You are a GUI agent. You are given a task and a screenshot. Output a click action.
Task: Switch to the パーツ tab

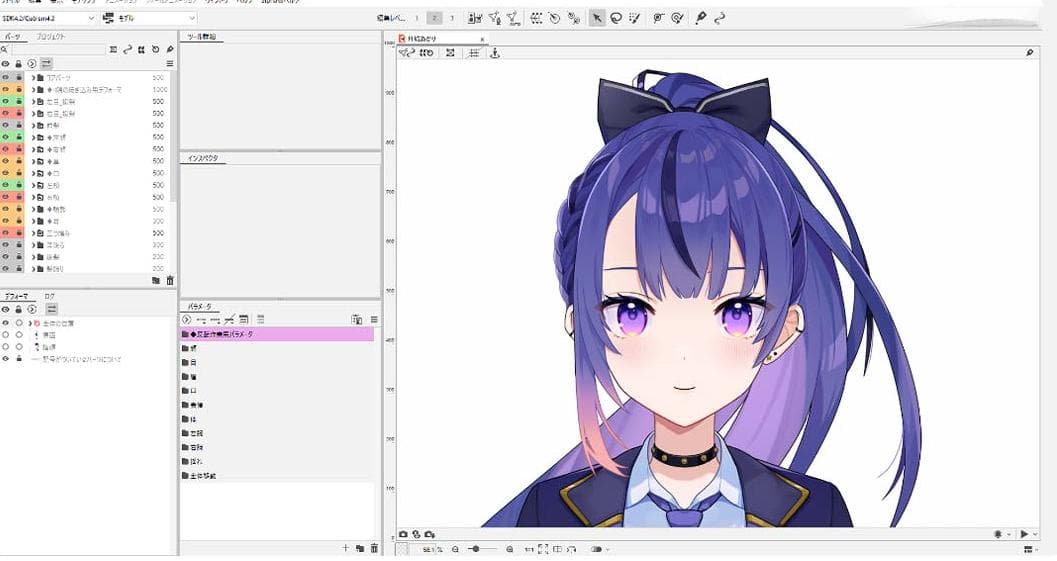12,36
